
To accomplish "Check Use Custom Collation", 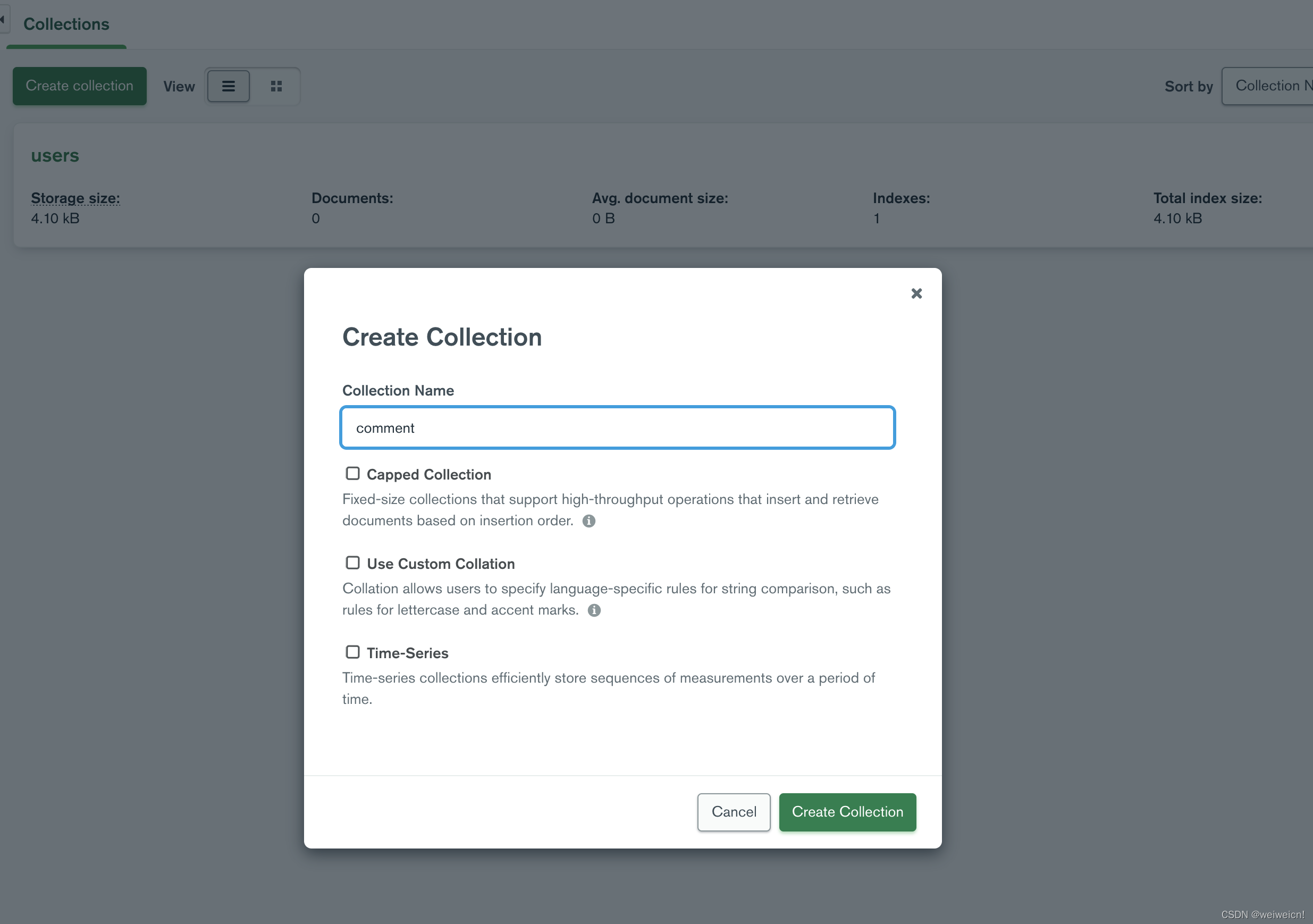I will pos(352,562).
